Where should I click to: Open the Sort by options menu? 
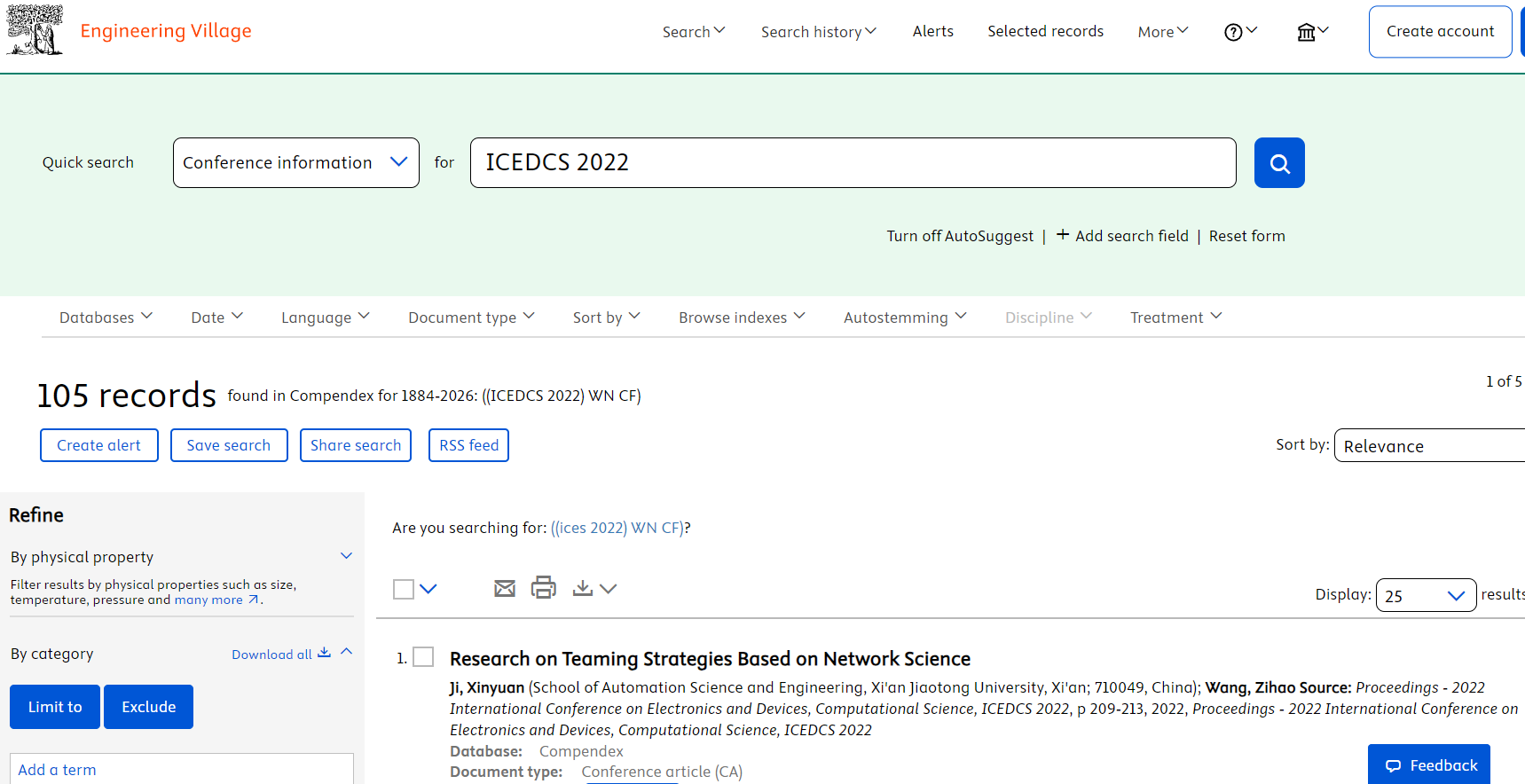click(x=606, y=318)
